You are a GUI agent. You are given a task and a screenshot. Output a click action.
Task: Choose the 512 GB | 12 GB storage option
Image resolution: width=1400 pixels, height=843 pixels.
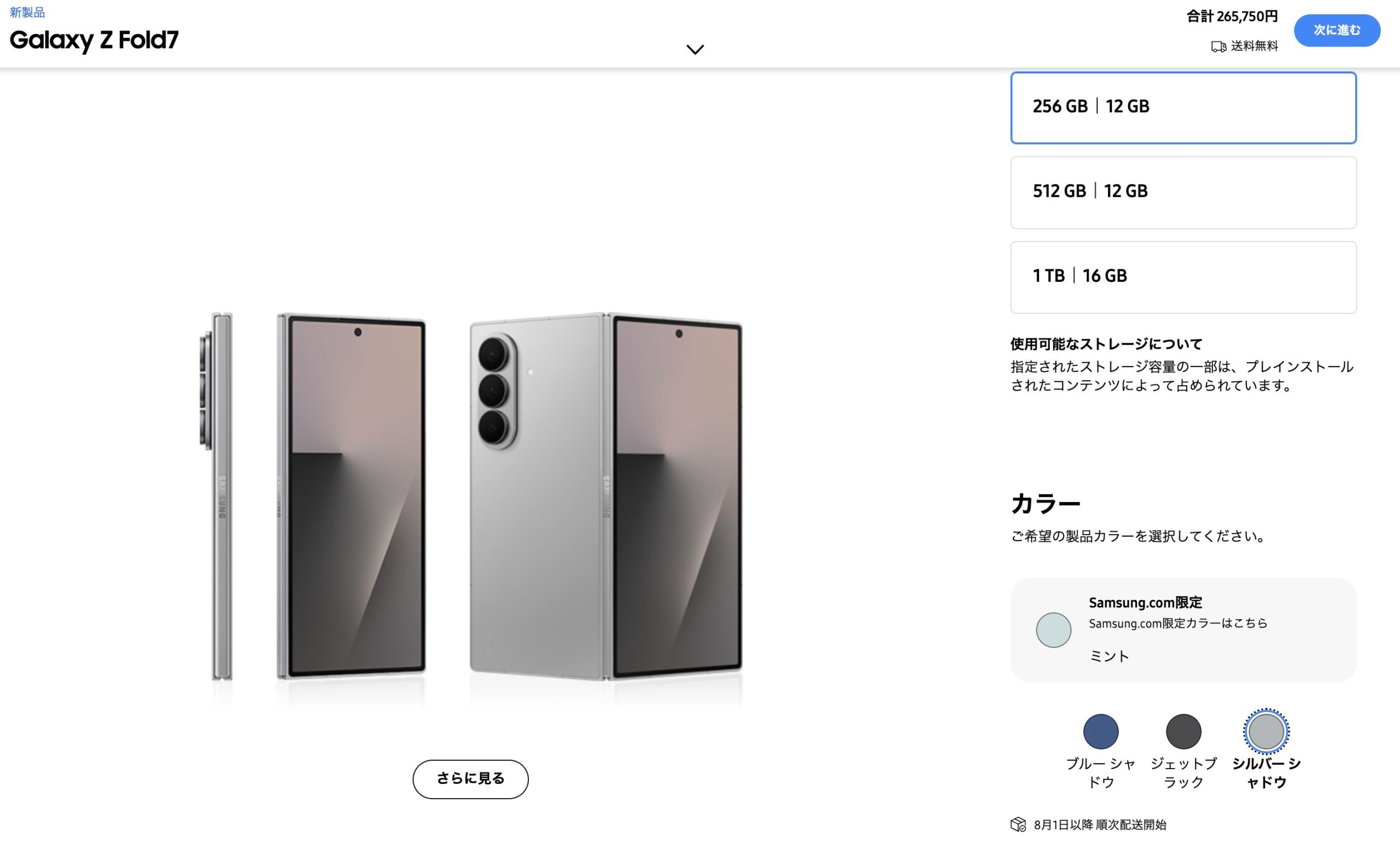pos(1183,192)
